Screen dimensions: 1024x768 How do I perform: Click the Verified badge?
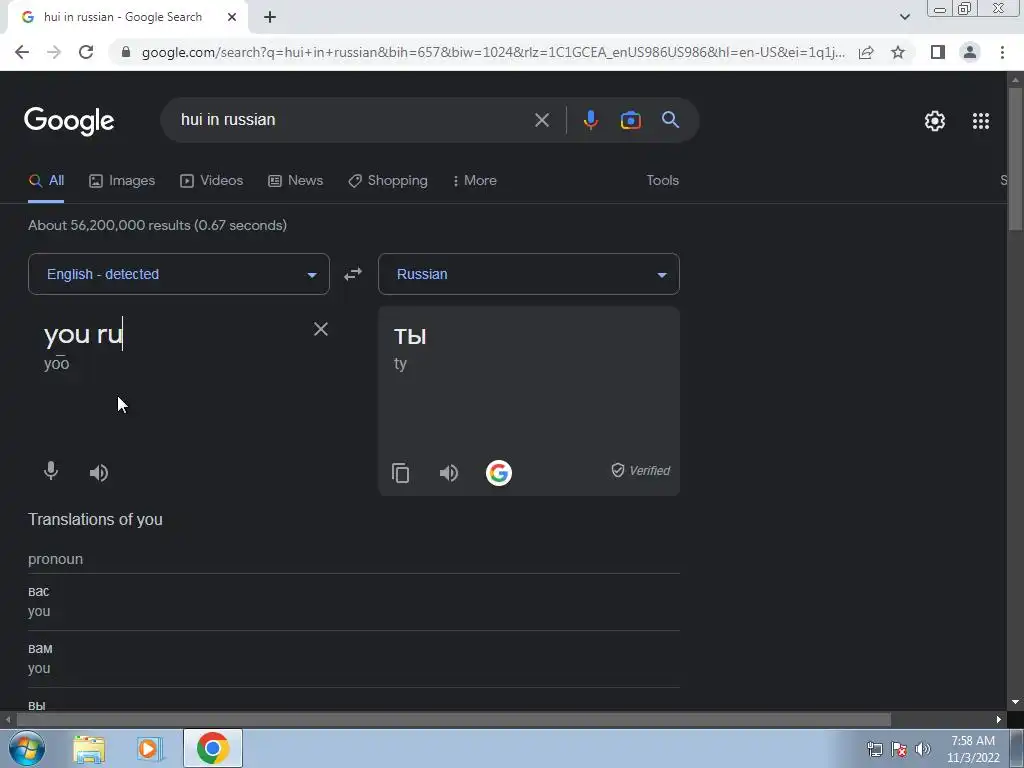(641, 471)
